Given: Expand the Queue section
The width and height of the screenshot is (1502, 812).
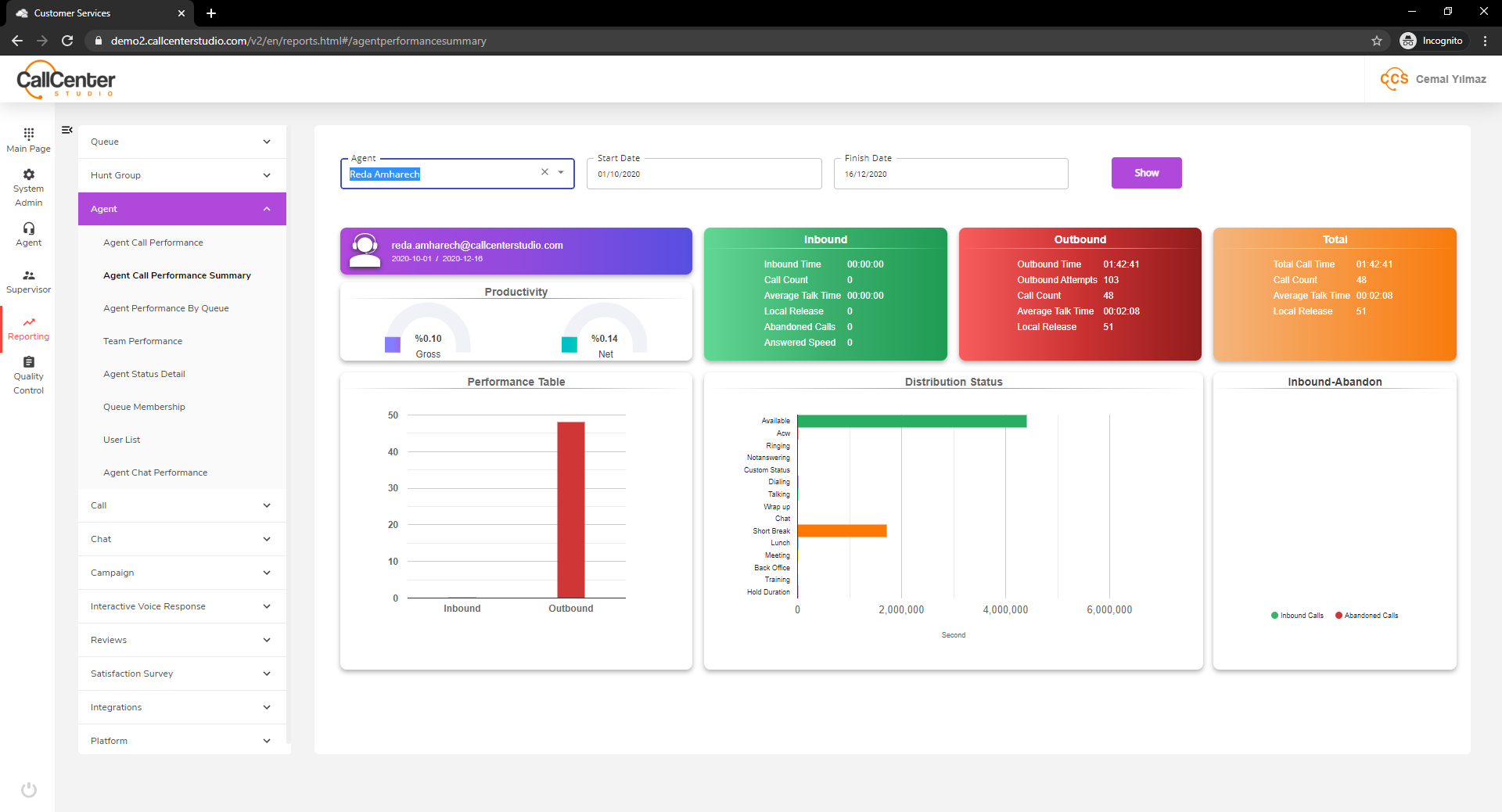Looking at the screenshot, I should click(x=182, y=142).
